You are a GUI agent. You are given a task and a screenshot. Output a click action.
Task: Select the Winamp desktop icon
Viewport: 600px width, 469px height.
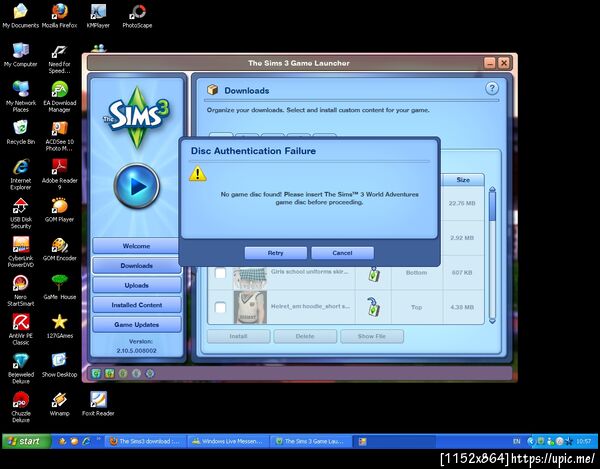(x=59, y=404)
